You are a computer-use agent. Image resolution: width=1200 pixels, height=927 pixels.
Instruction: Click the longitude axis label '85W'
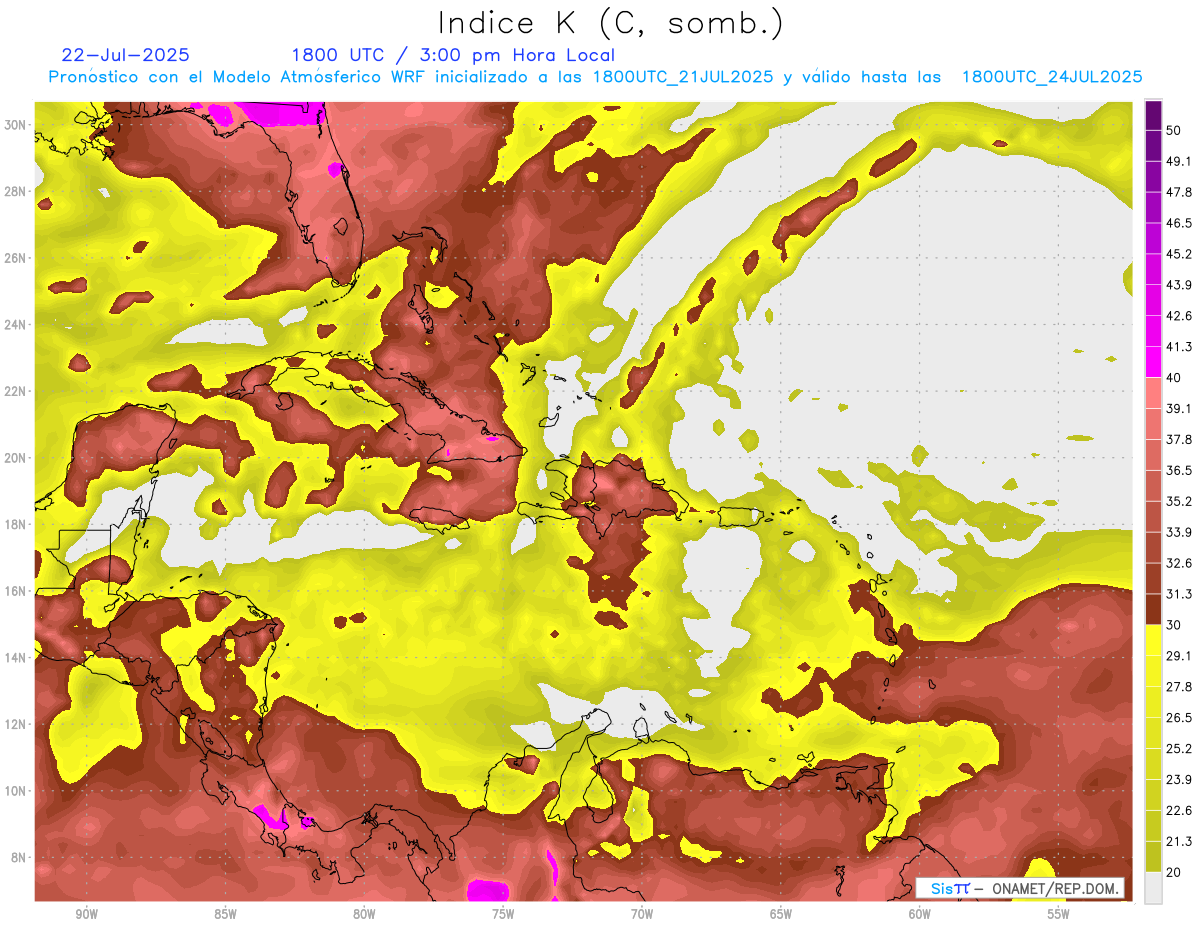coord(225,914)
